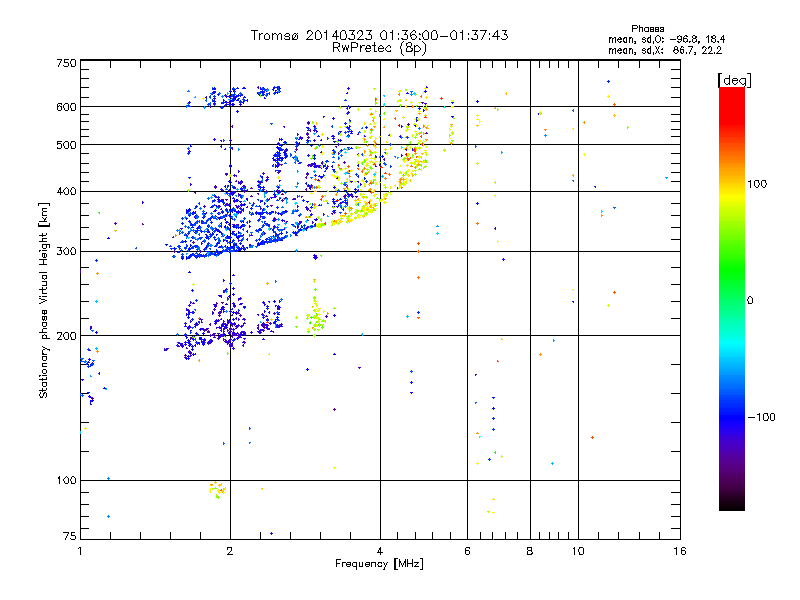Click the y-axis tick label '200'
Screen dimensions: 800x600
pyautogui.click(x=66, y=336)
